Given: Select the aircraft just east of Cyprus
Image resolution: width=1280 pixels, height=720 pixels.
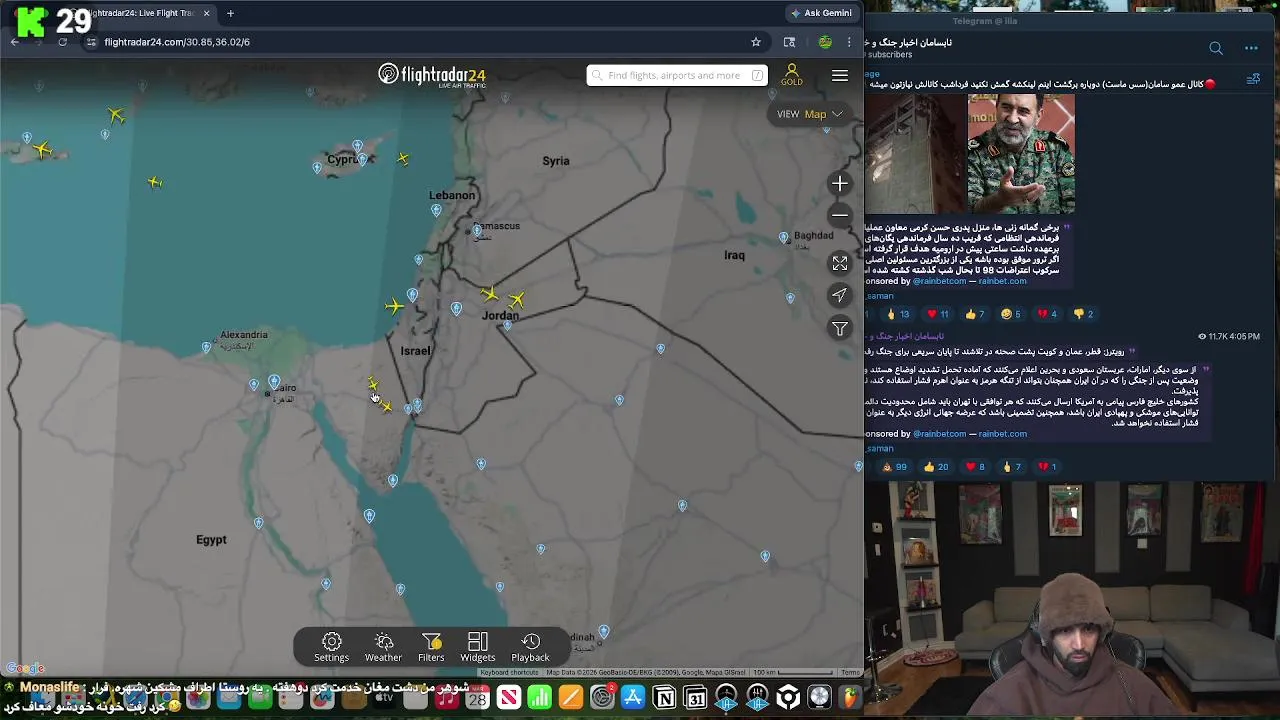Looking at the screenshot, I should click(403, 158).
